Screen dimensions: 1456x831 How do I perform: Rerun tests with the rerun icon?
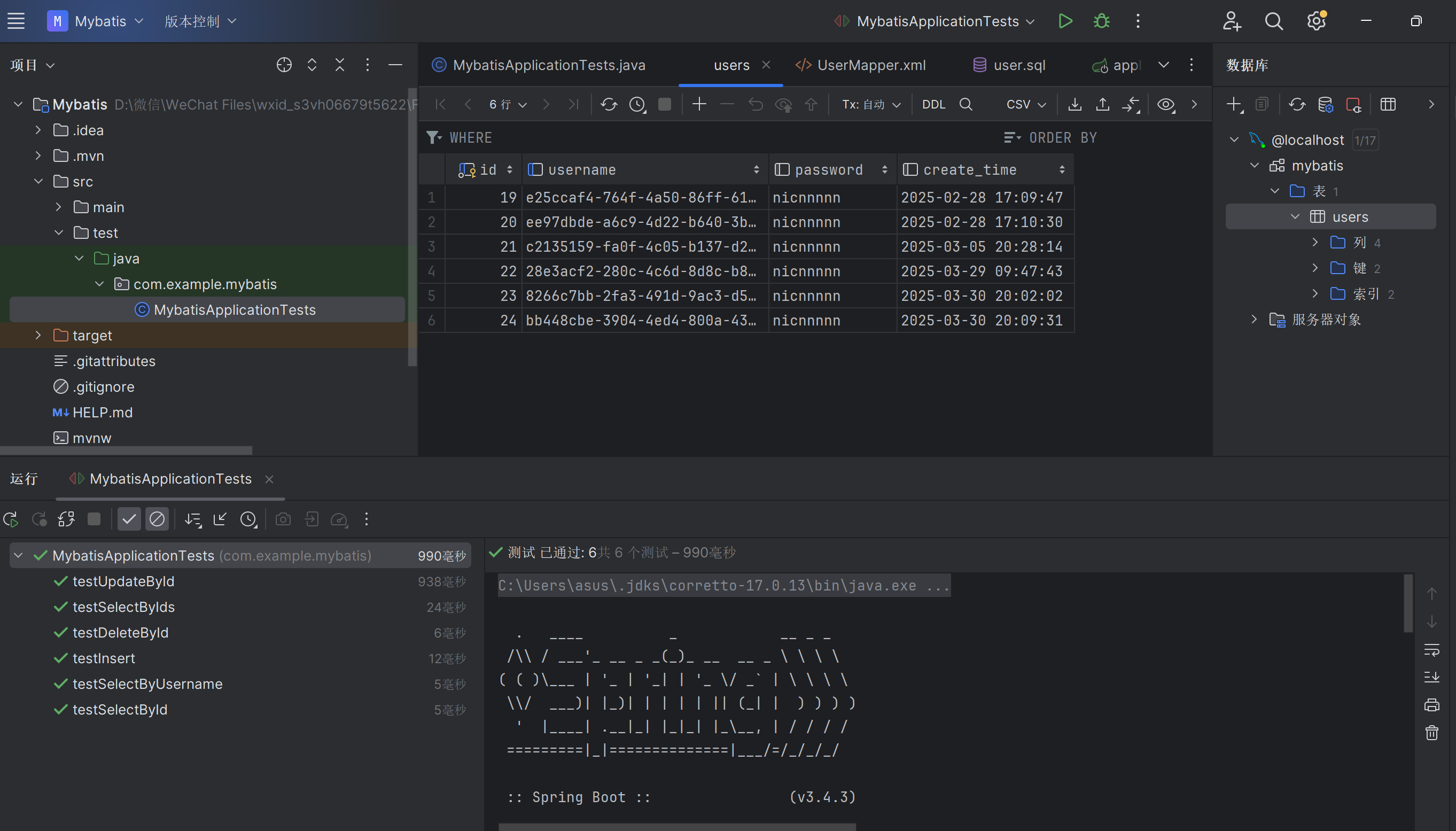(11, 519)
